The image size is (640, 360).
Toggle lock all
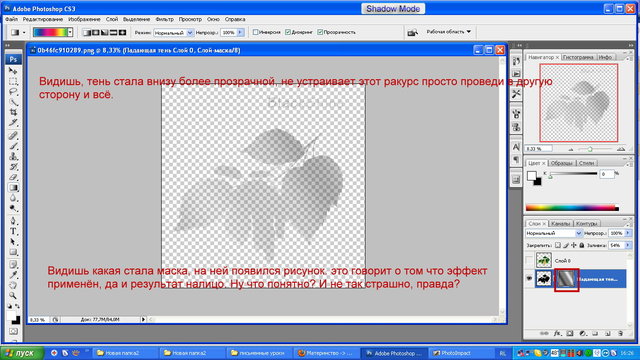pyautogui.click(x=582, y=245)
